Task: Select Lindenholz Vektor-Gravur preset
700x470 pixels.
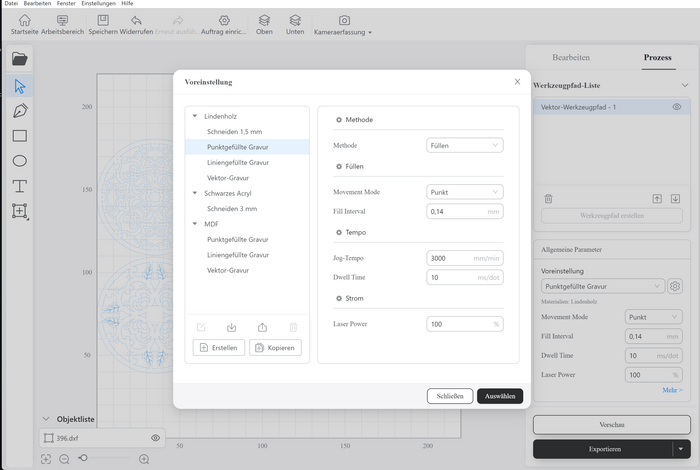Action: tap(247, 178)
